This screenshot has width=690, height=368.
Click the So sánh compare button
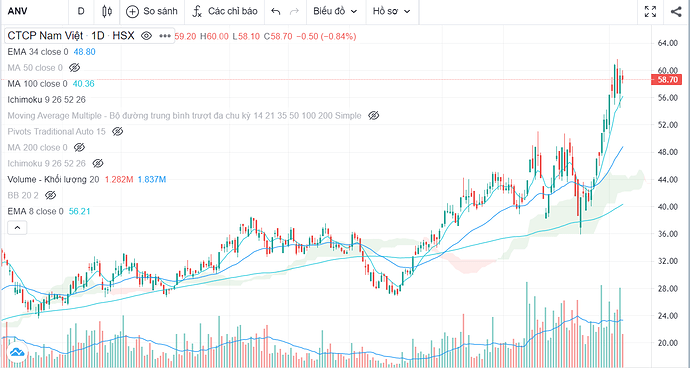point(151,11)
